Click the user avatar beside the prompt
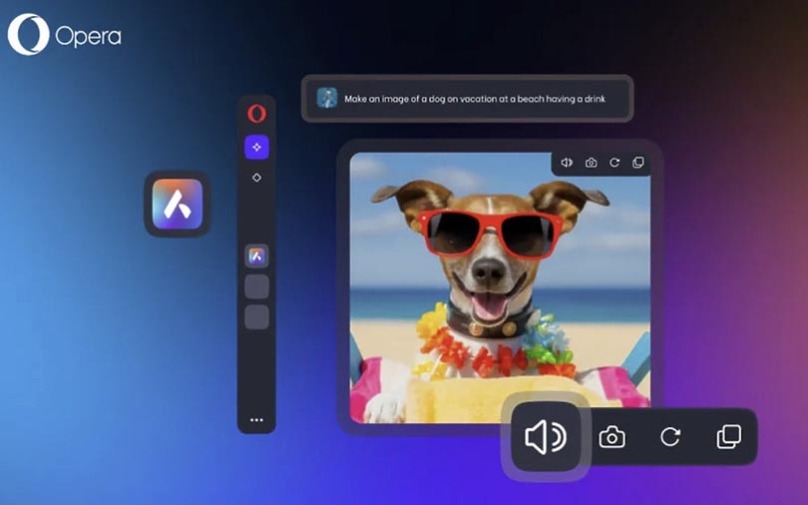 (327, 98)
